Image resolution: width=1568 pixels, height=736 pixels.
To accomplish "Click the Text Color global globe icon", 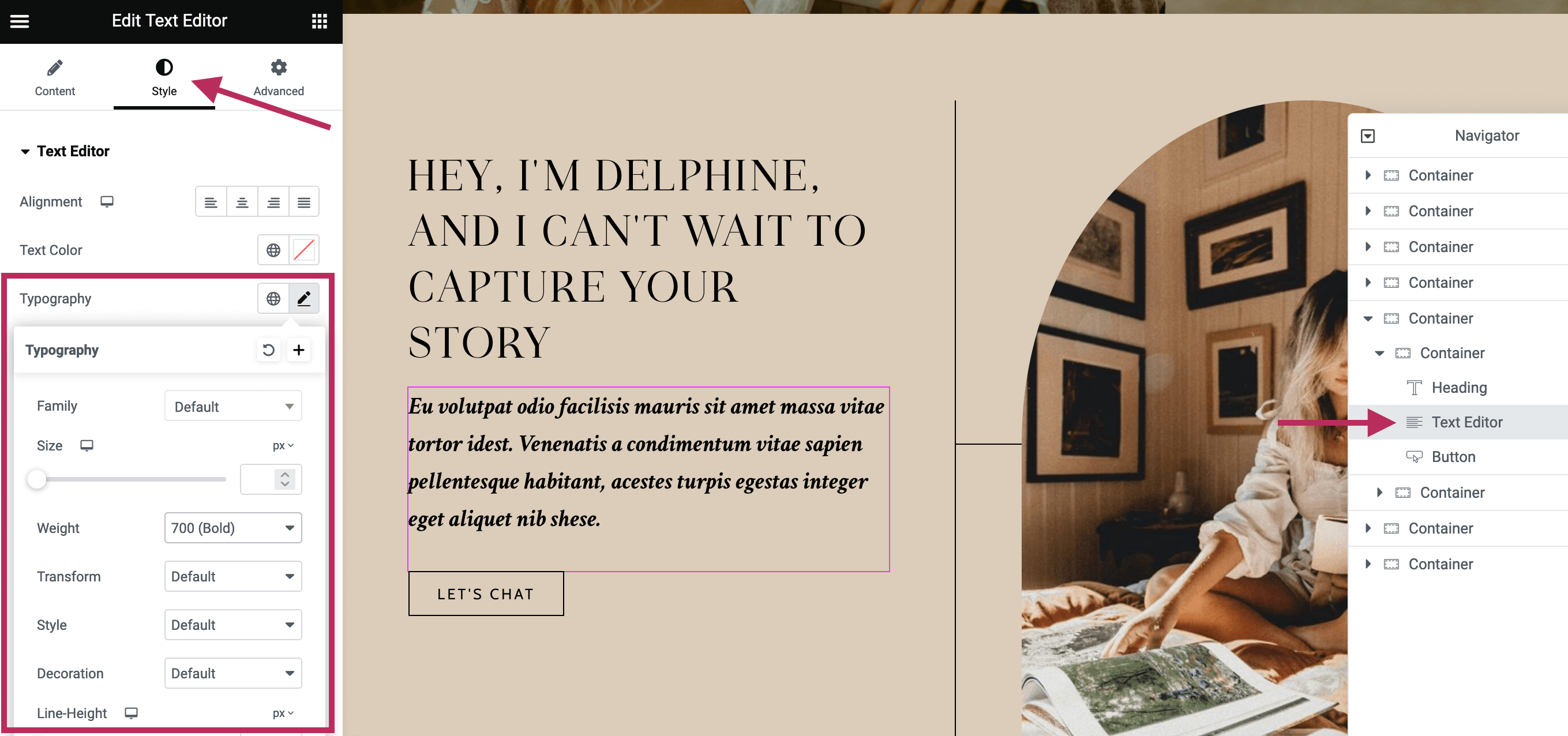I will click(x=273, y=250).
